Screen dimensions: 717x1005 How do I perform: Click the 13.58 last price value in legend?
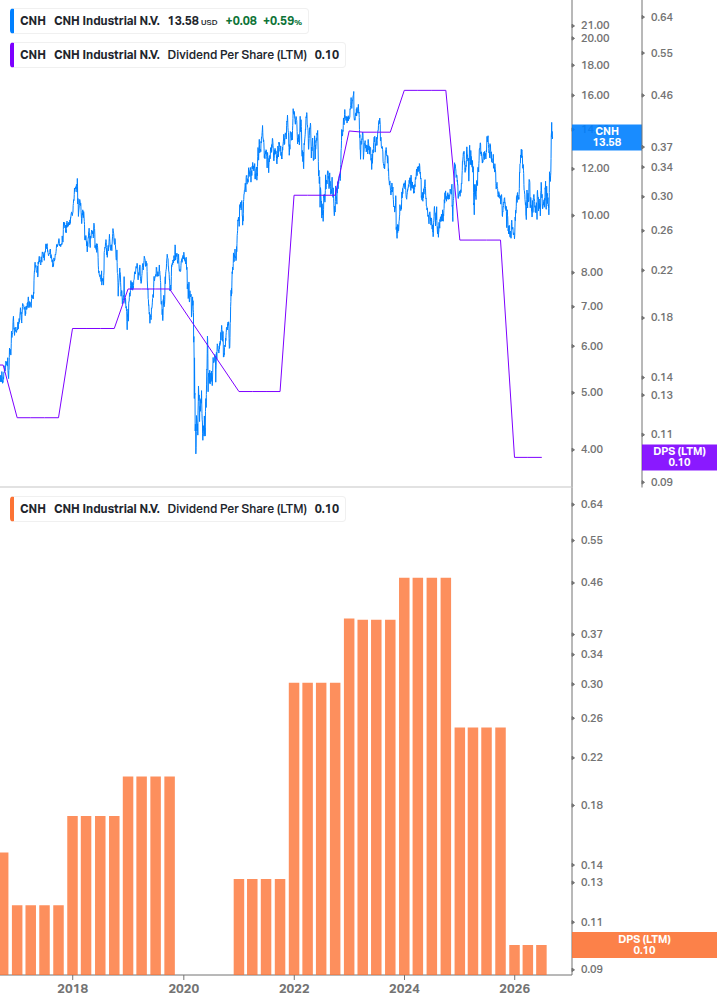point(183,21)
